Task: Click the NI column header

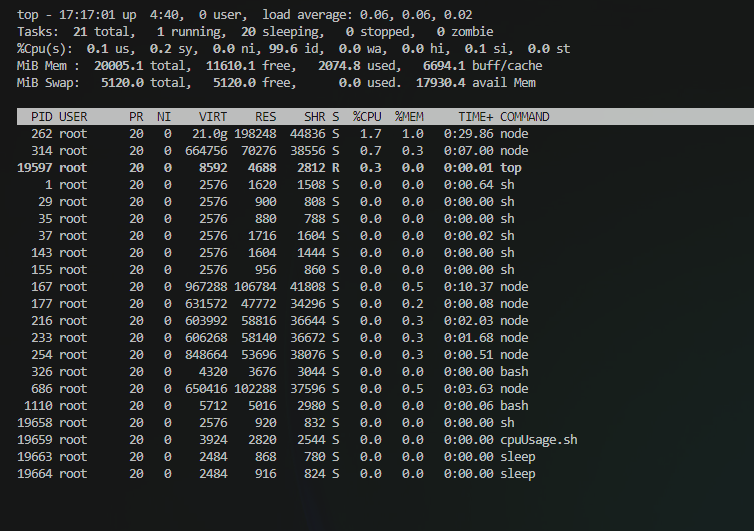Action: 164,117
